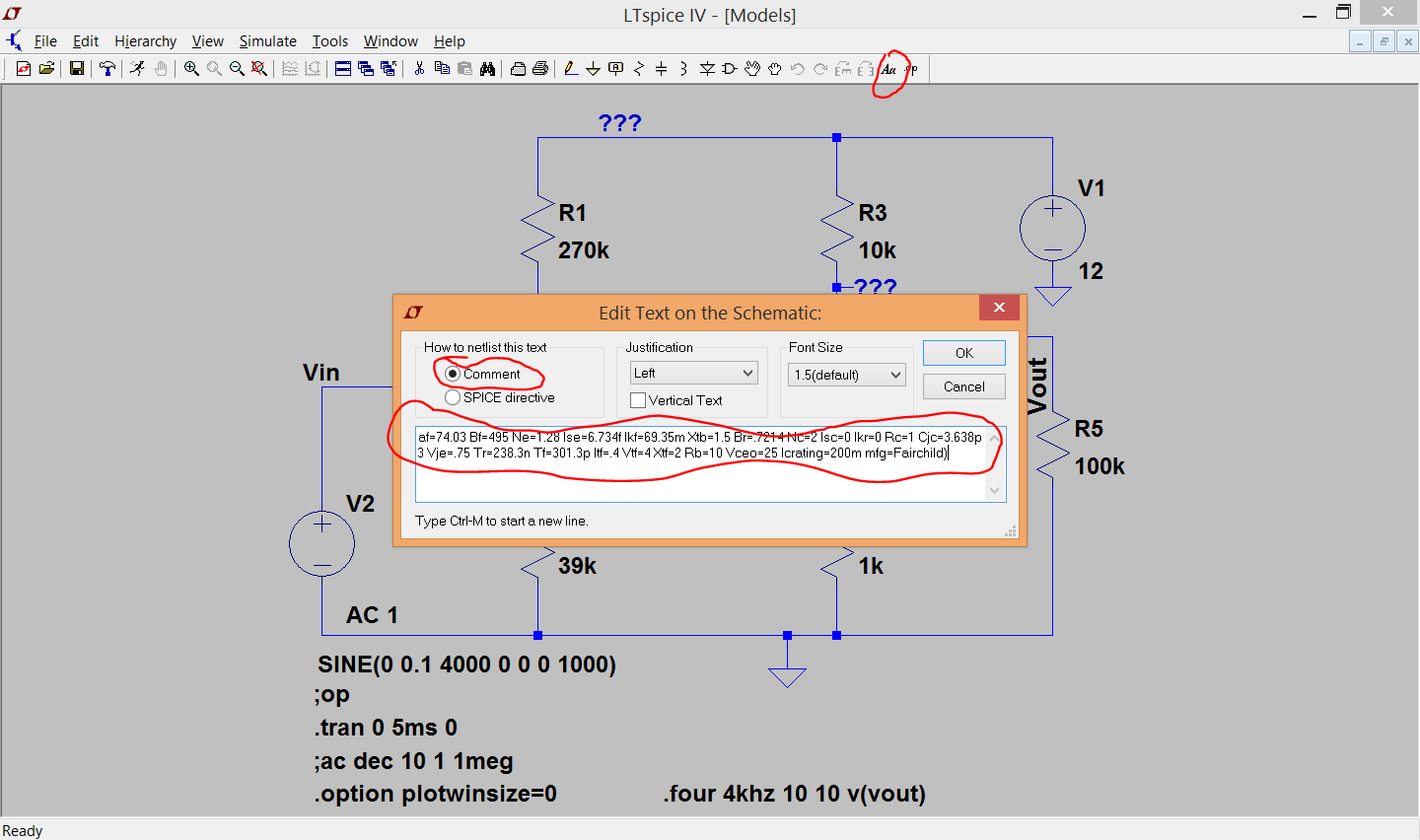This screenshot has width=1420, height=840.
Task: Open the Hierarchy menu
Action: [145, 41]
